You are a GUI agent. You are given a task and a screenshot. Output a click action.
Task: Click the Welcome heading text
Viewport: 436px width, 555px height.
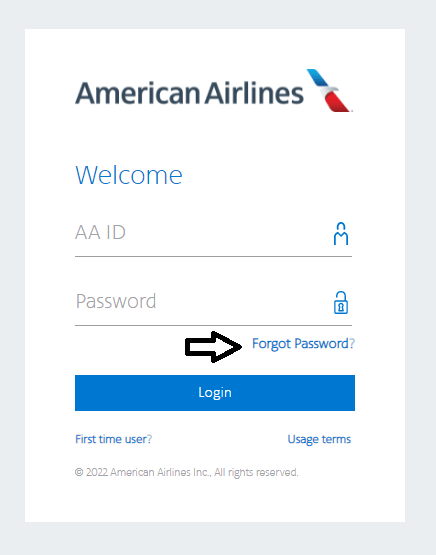tap(129, 175)
